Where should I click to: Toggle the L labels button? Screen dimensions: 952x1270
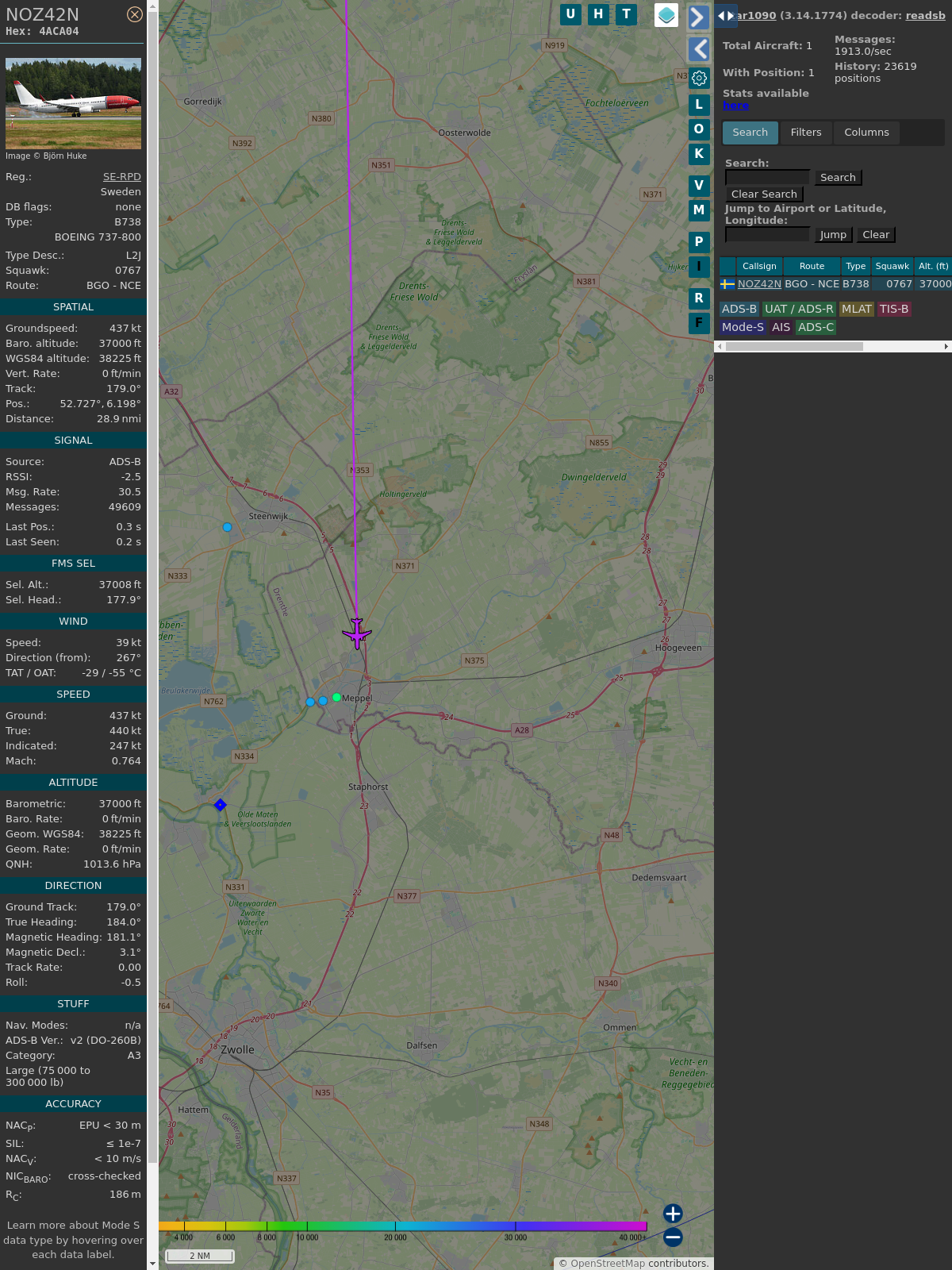pos(699,105)
